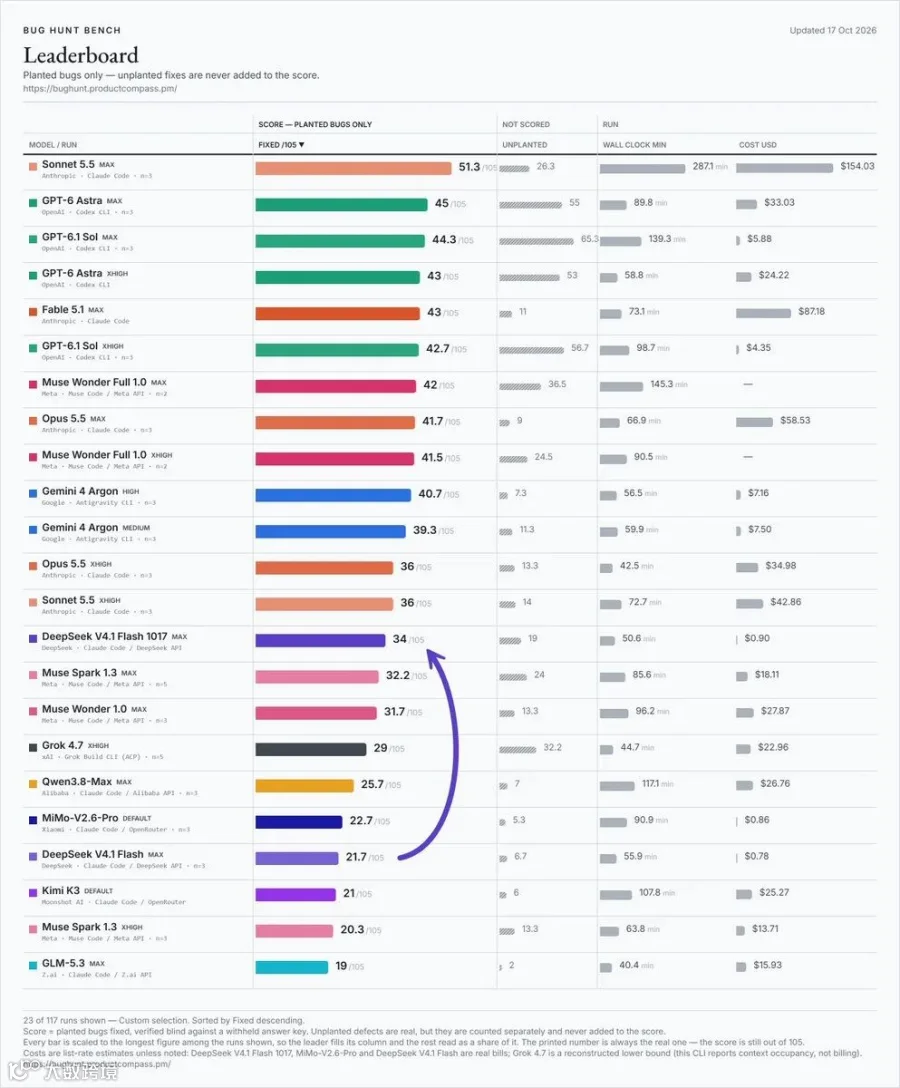Click the Sonnet 5.5 MAX cost bar

pos(784,168)
